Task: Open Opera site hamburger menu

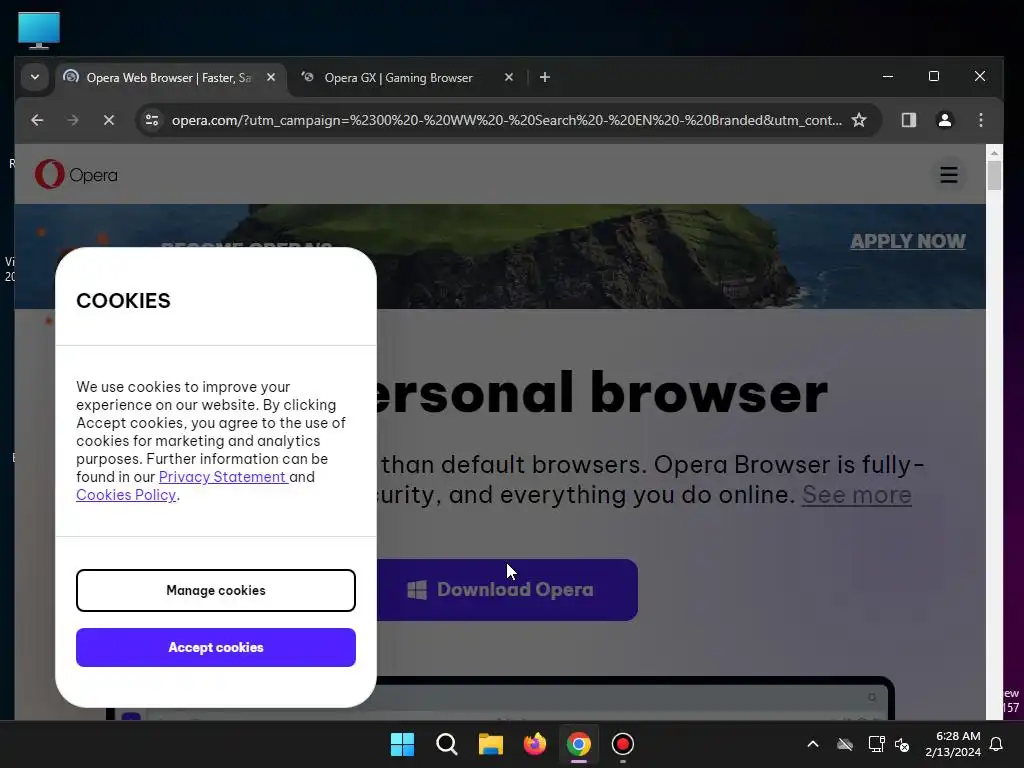Action: click(948, 174)
